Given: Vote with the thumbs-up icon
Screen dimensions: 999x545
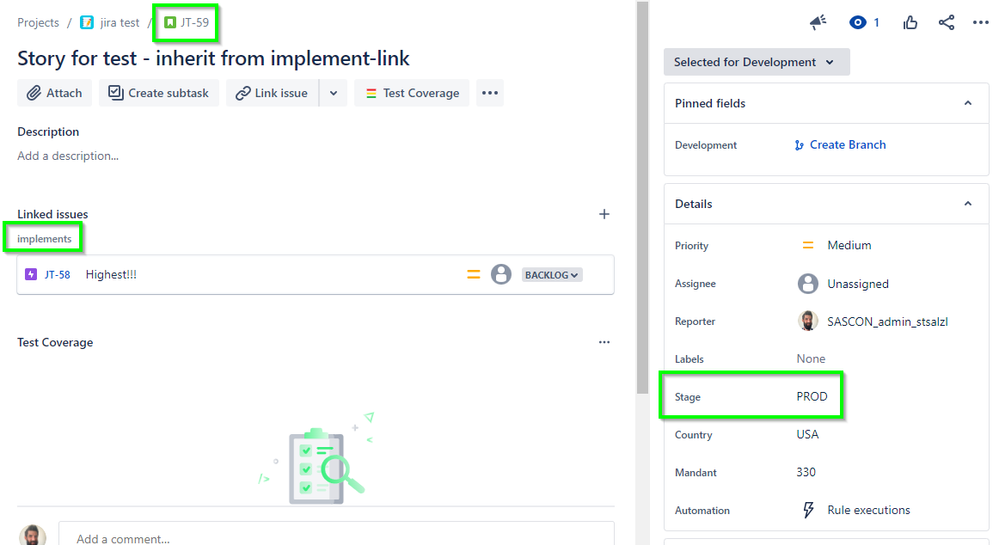Looking at the screenshot, I should pyautogui.click(x=910, y=22).
